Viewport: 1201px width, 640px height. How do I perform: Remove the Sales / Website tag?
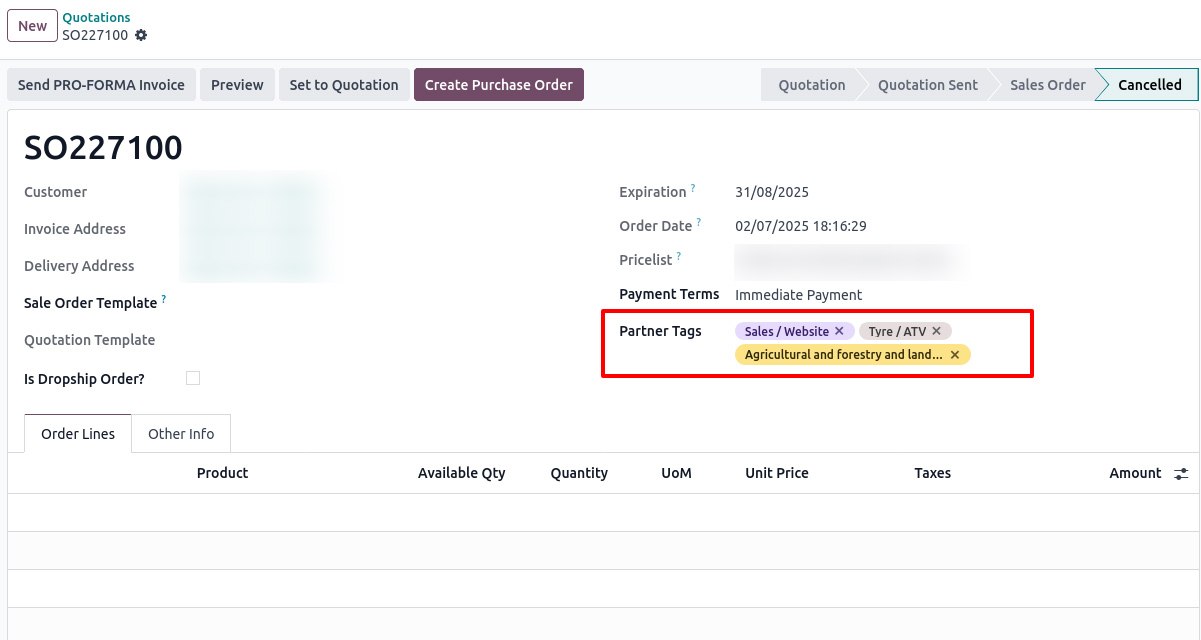click(x=839, y=331)
